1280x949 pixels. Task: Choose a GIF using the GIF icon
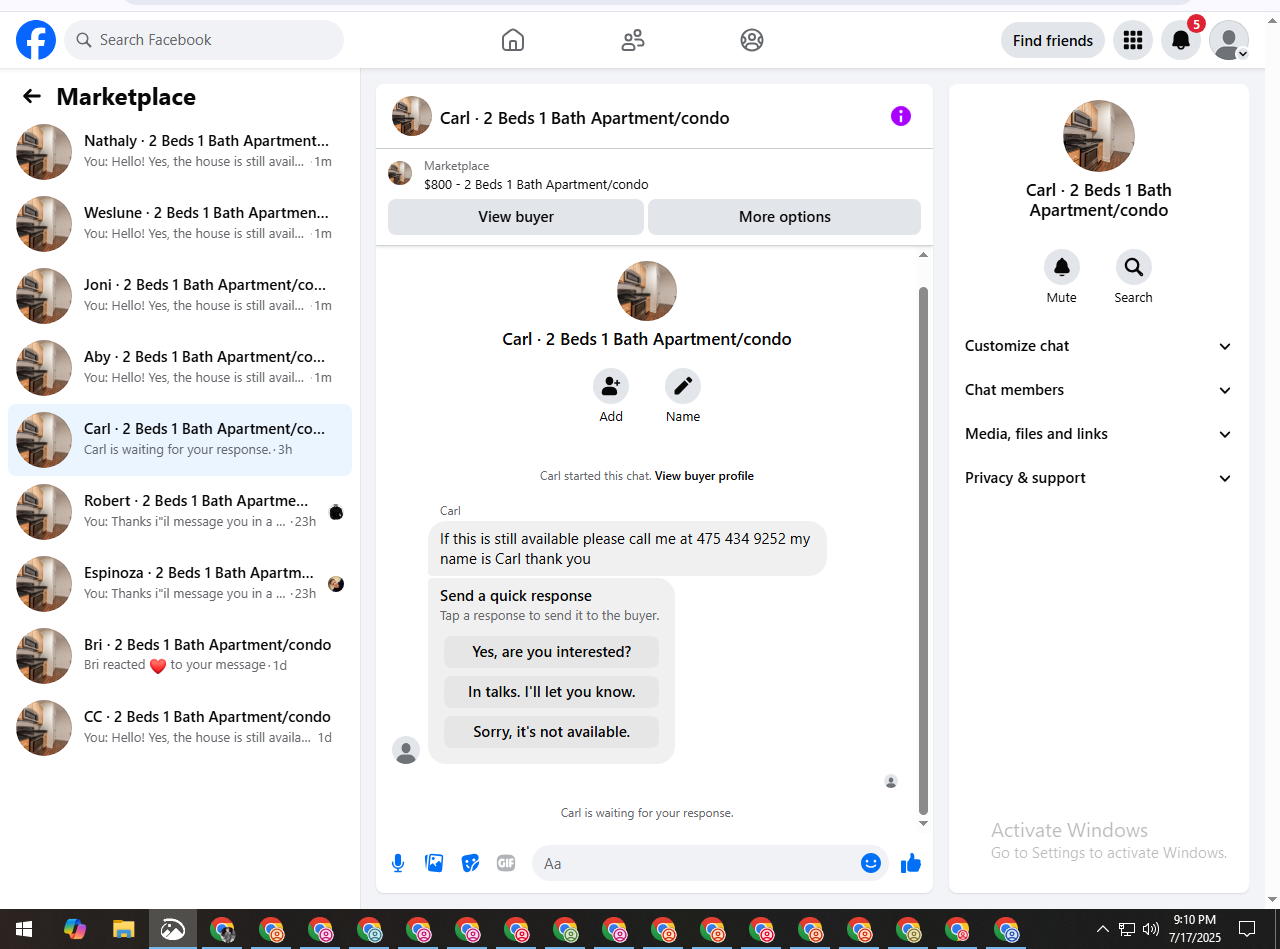pos(506,863)
